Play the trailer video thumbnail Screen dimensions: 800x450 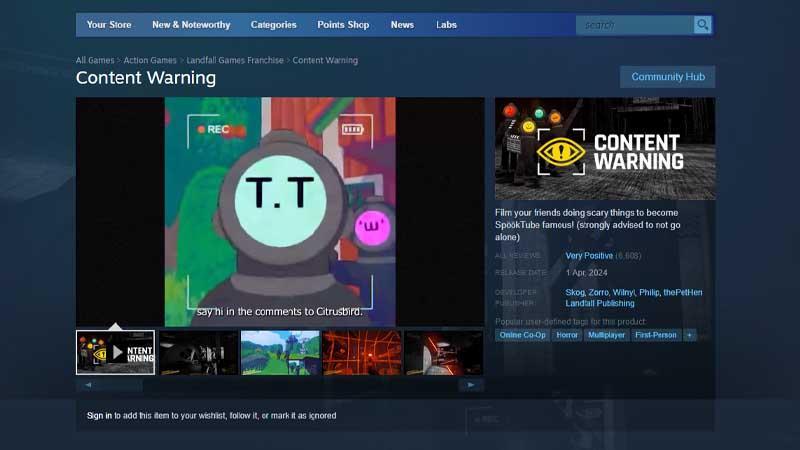pyautogui.click(x=115, y=353)
